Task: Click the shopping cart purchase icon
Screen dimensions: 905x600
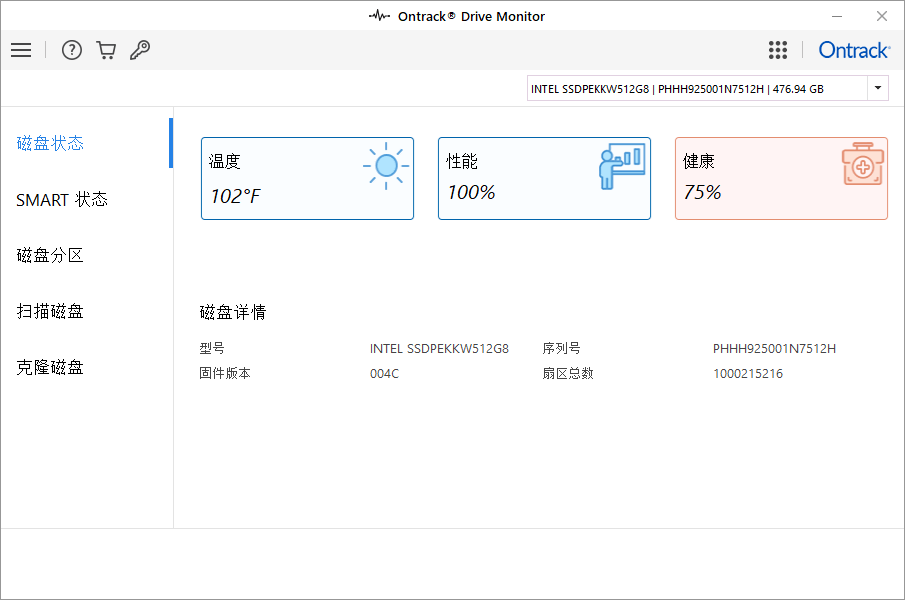Action: tap(106, 50)
